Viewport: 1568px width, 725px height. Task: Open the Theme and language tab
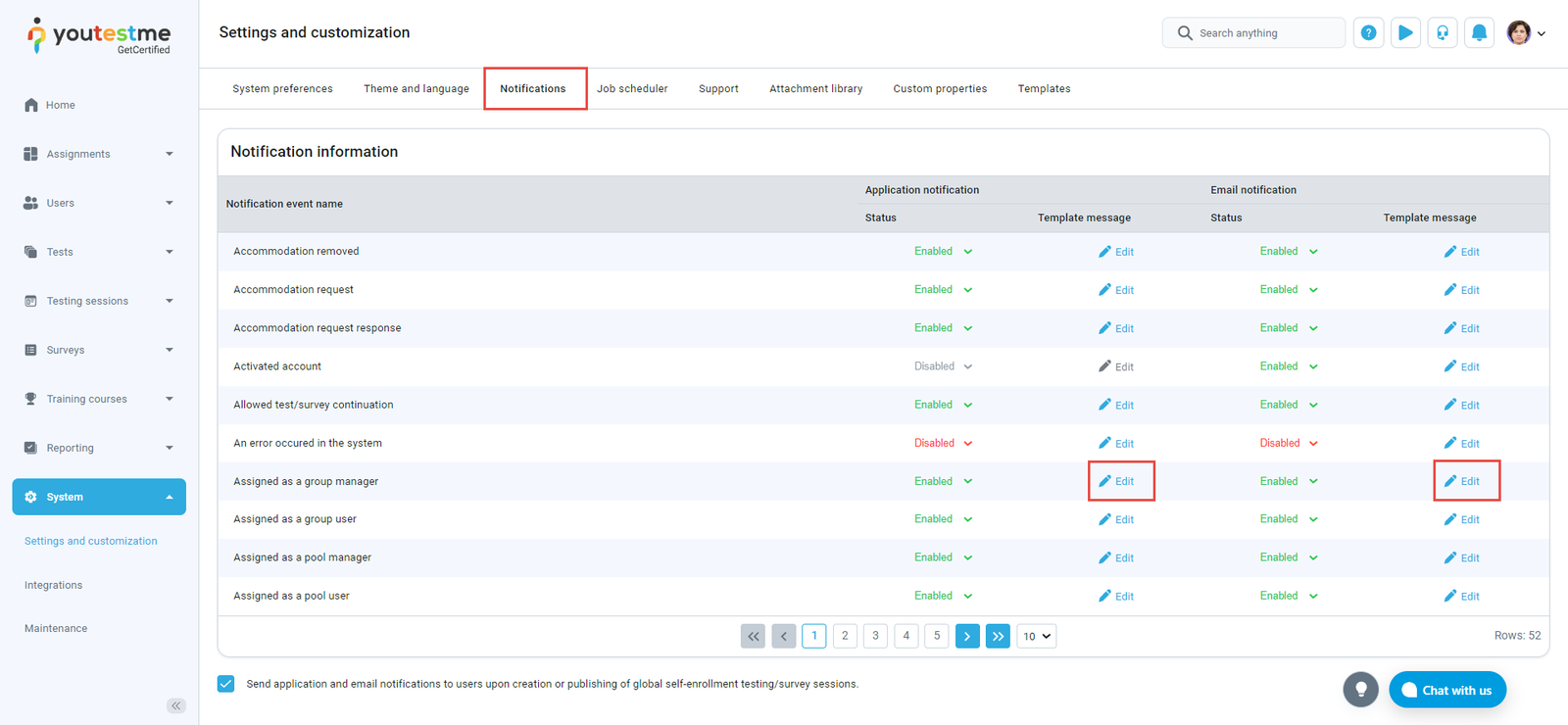click(416, 89)
